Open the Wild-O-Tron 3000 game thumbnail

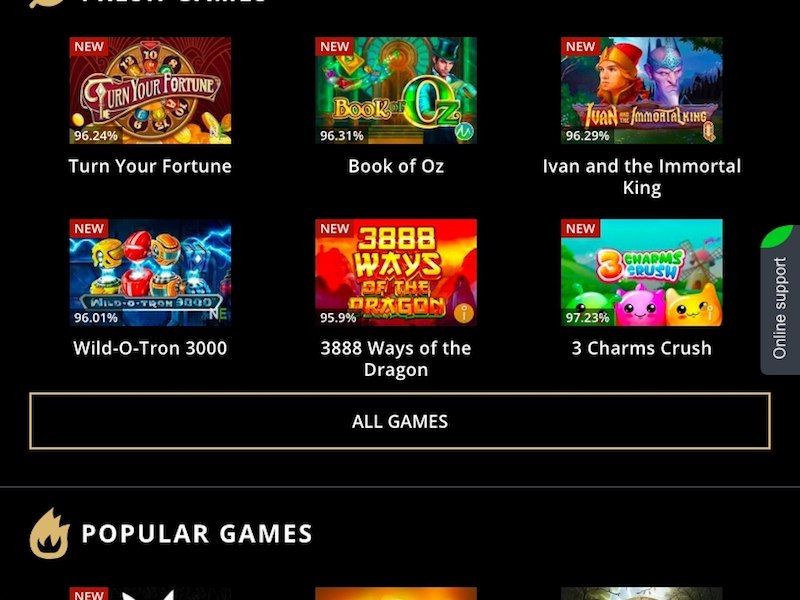click(150, 272)
